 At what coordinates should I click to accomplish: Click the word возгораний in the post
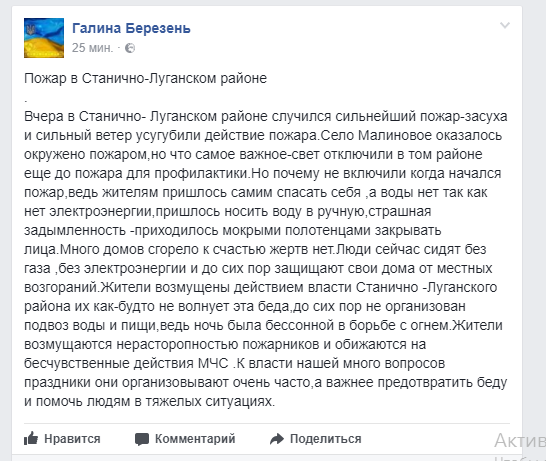click(x=61, y=288)
